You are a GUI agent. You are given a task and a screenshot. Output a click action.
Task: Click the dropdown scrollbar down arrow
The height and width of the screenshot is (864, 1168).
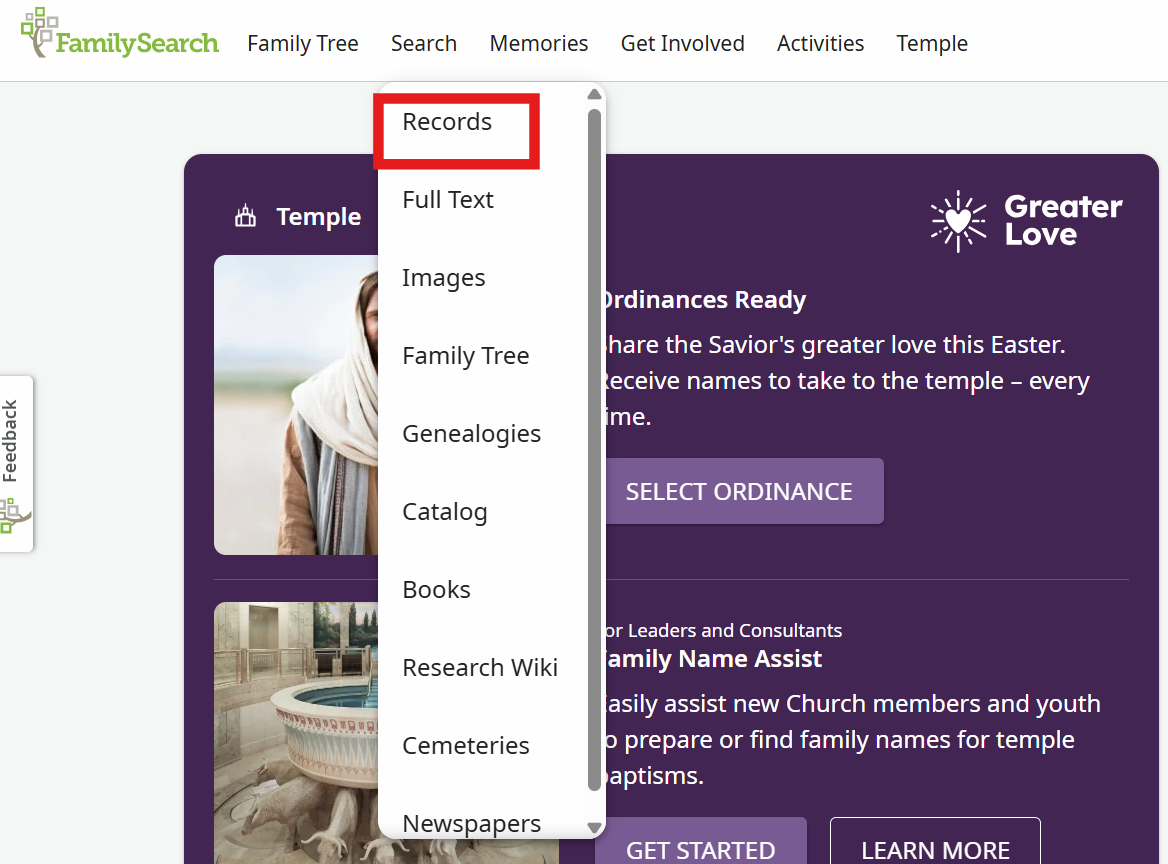pyautogui.click(x=594, y=827)
